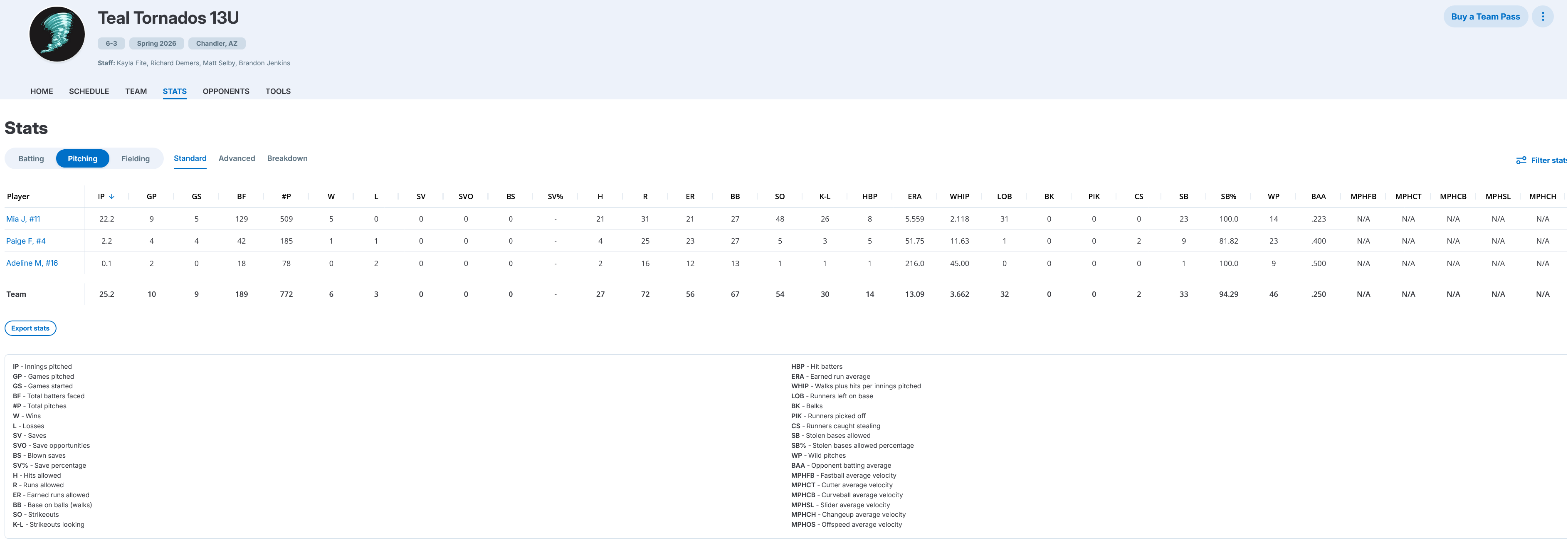Click the Export stats button
Image resolution: width=1568 pixels, height=560 pixels.
[x=30, y=329]
